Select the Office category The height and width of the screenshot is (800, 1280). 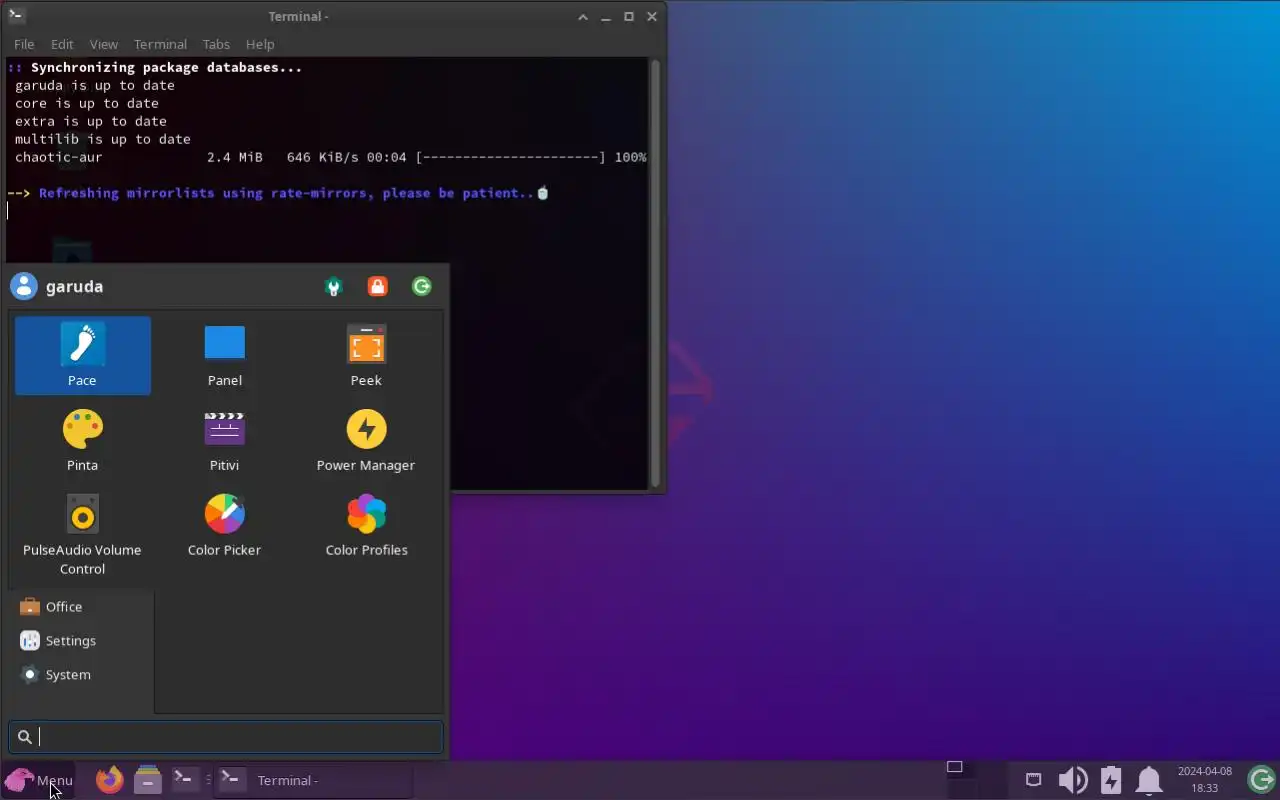pyautogui.click(x=82, y=607)
